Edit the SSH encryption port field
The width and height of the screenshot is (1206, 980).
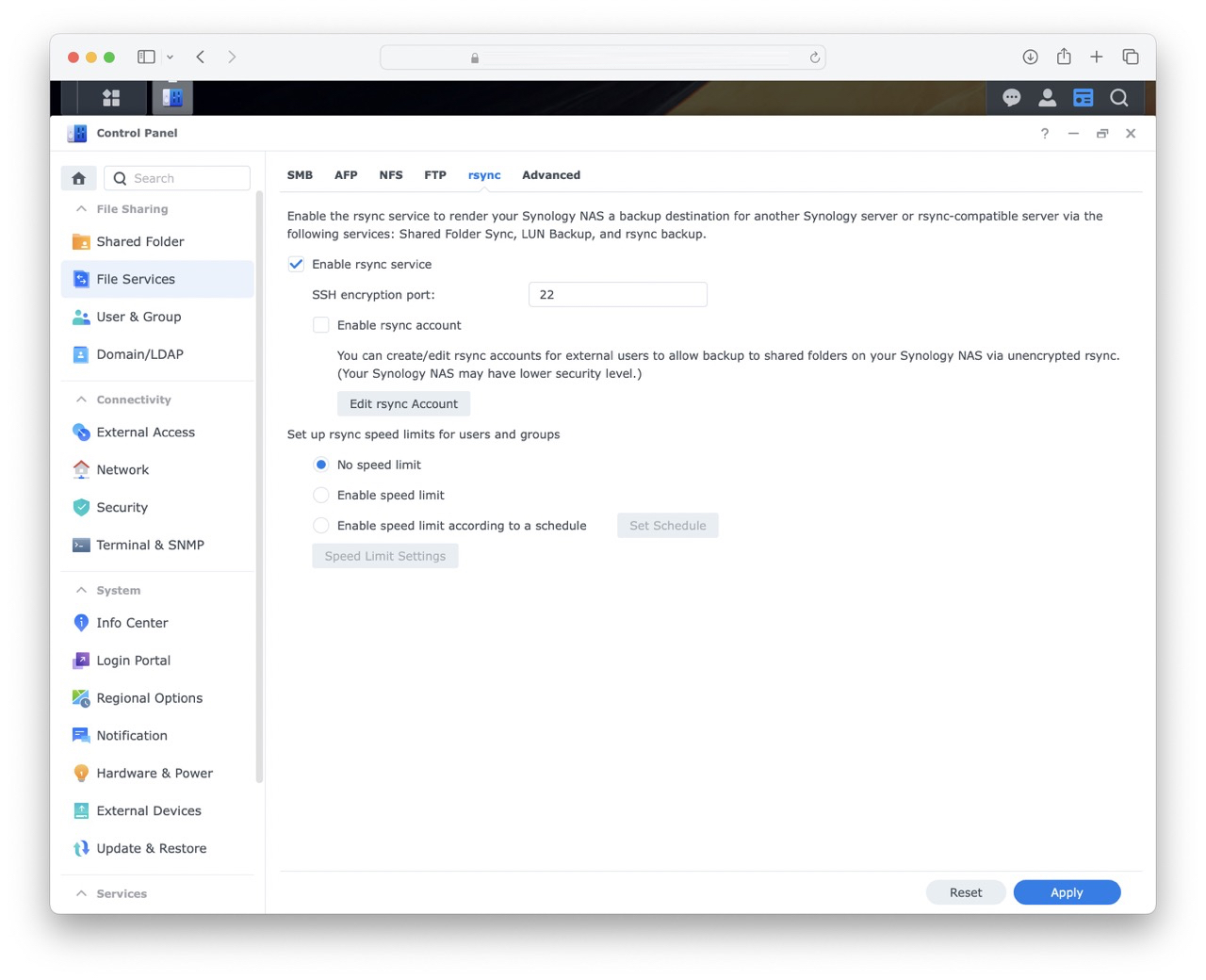pyautogui.click(x=617, y=294)
